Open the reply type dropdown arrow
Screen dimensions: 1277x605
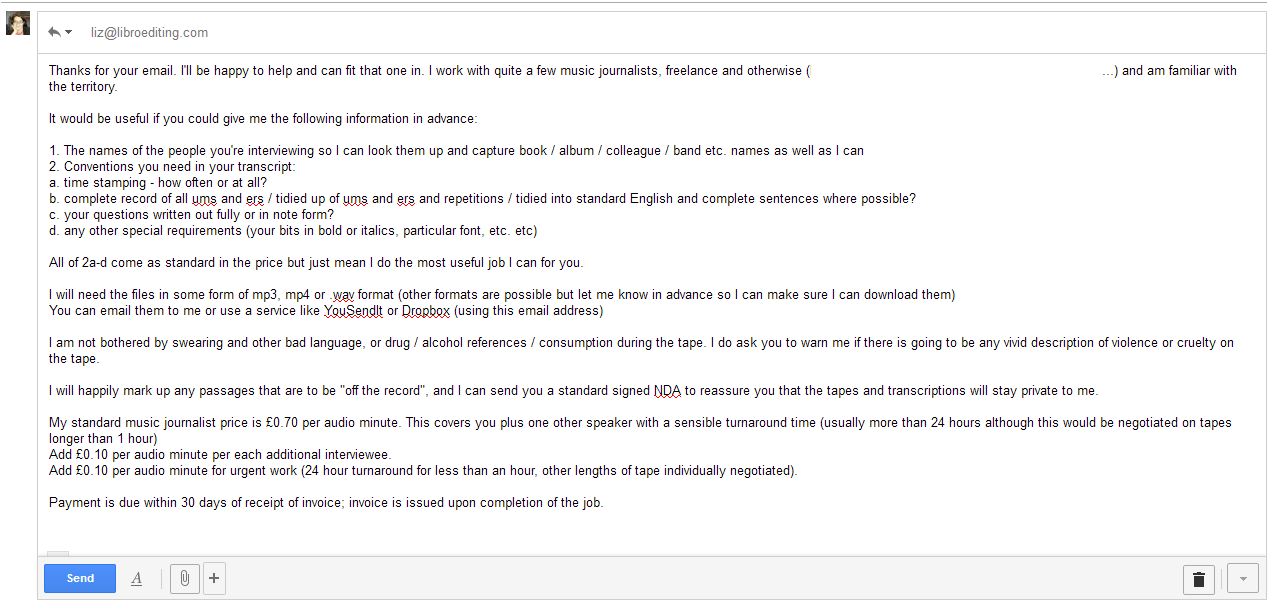point(68,32)
